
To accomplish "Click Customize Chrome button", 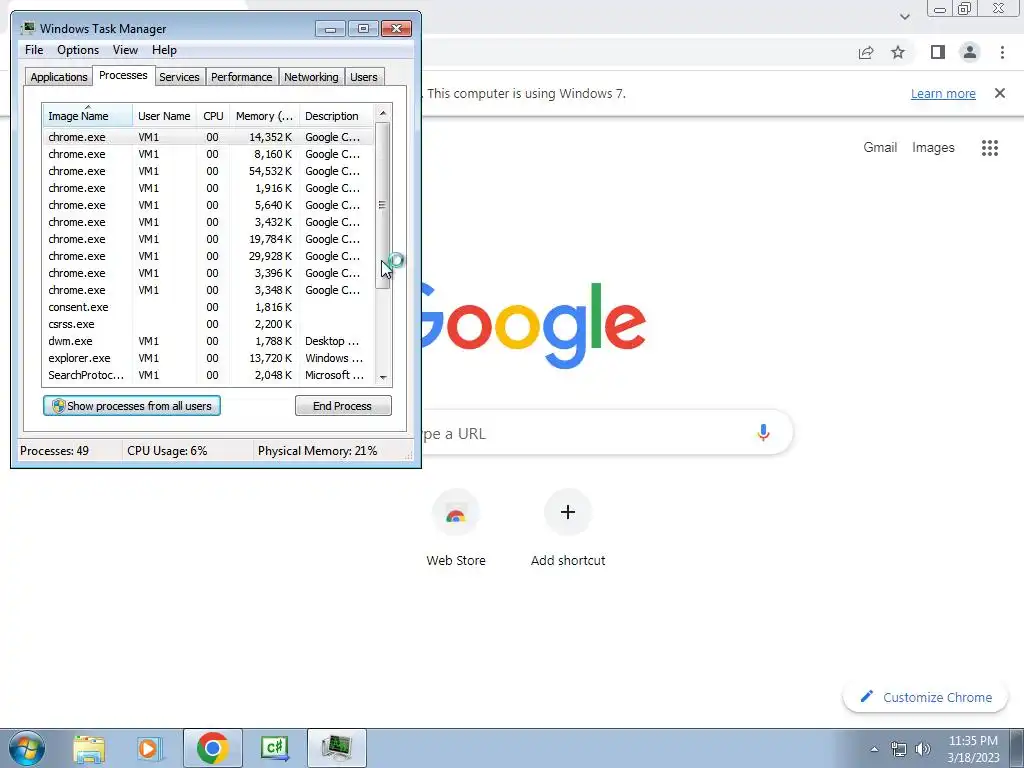I will [x=927, y=697].
